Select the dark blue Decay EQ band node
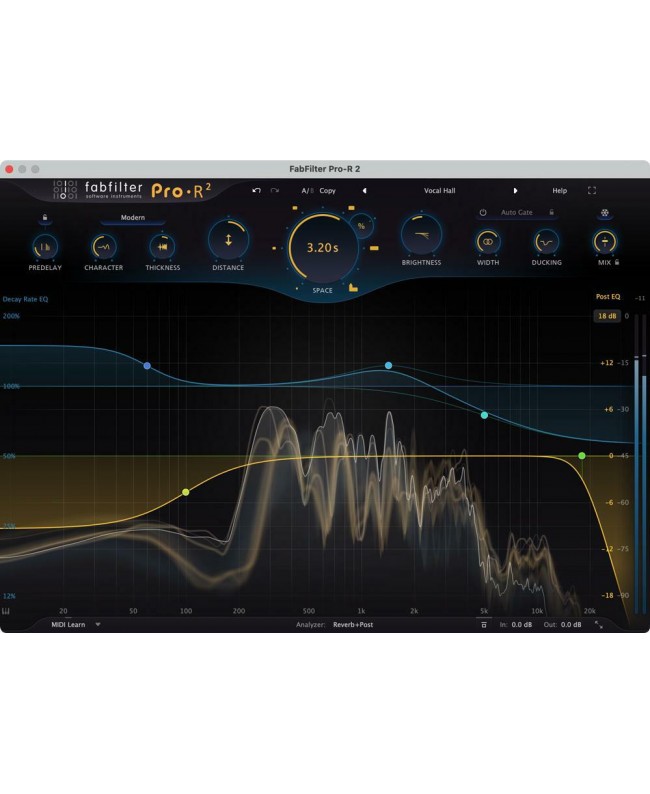Viewport: 650px width, 794px height. (x=147, y=366)
